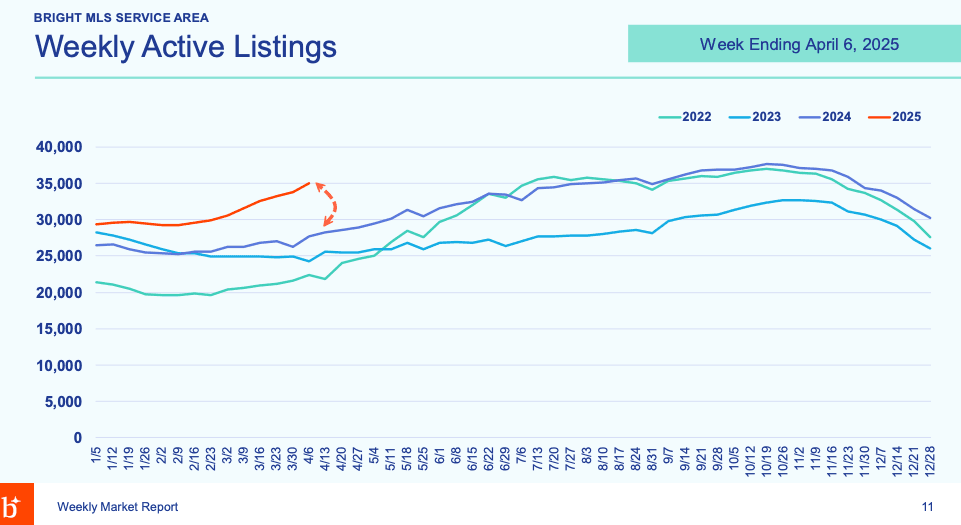Select the 5,000 y-axis label
This screenshot has width=961, height=525.
tap(63, 402)
